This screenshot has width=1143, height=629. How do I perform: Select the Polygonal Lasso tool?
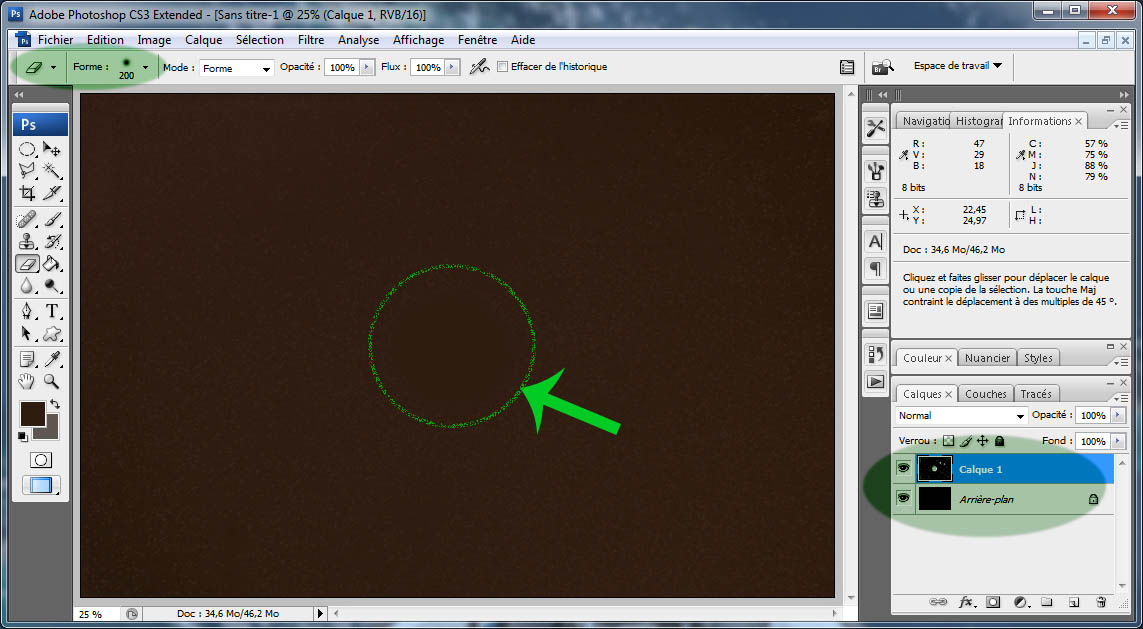pyautogui.click(x=28, y=171)
